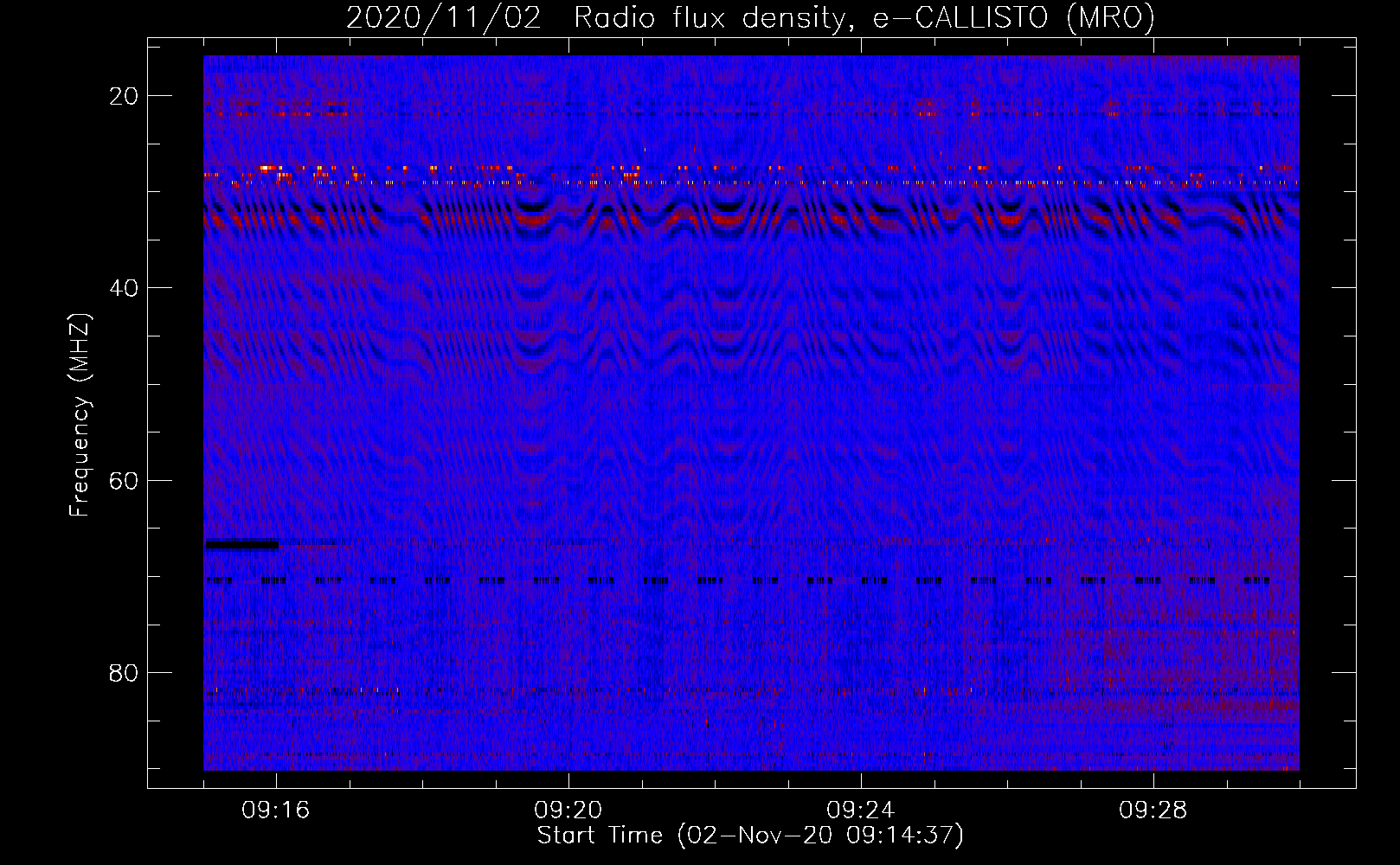Click the 09:16 time tick label
The width and height of the screenshot is (1400, 865).
[x=276, y=811]
